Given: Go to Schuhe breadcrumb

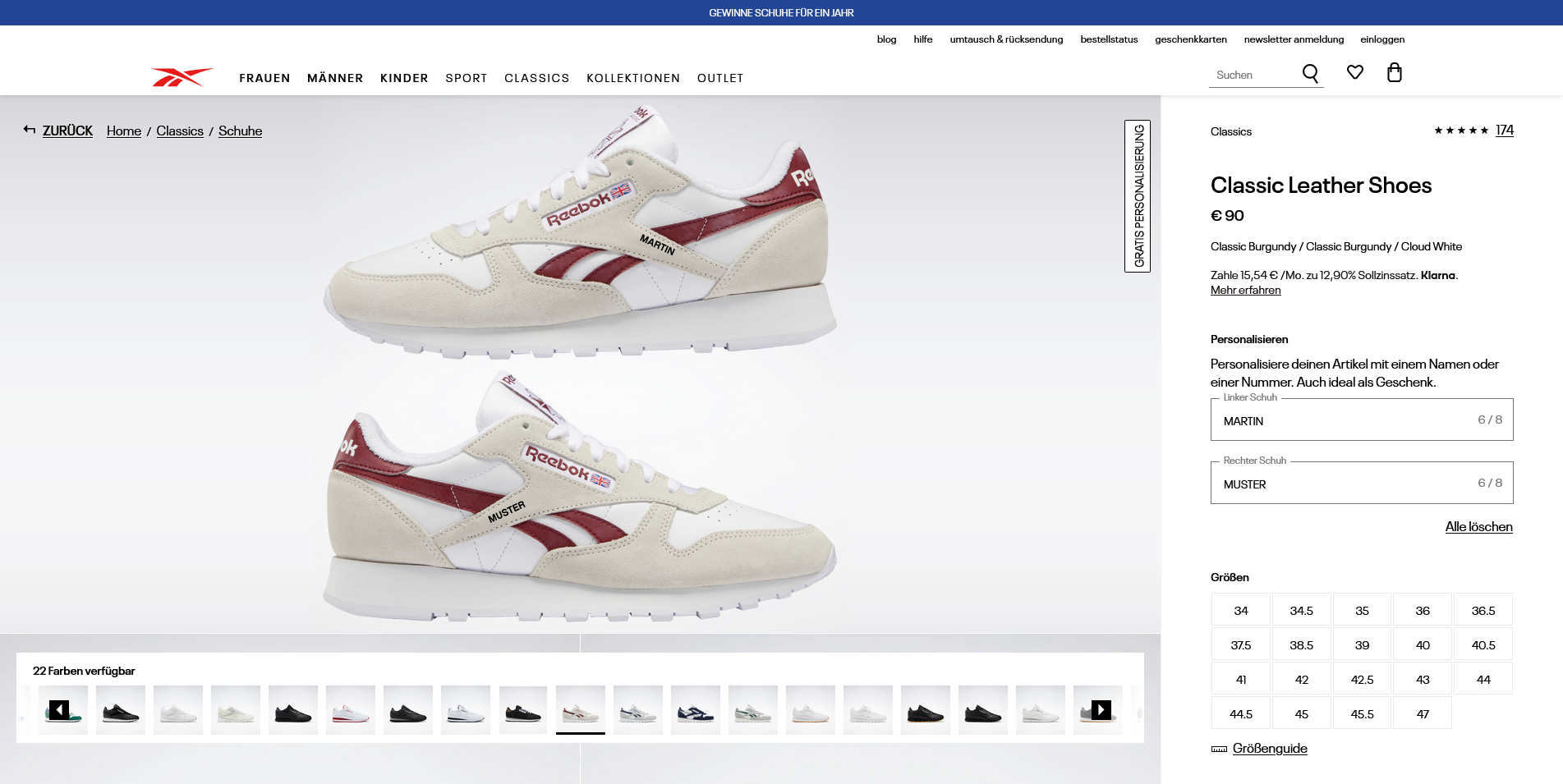Looking at the screenshot, I should [240, 131].
